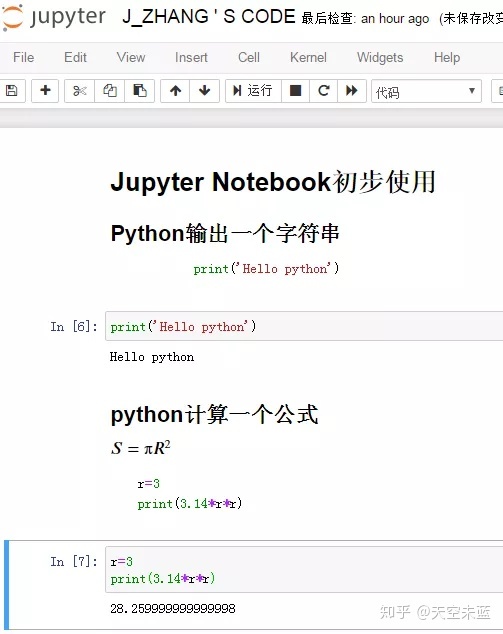
Task: Restart and run all with the fast-forward icon
Action: click(x=352, y=91)
